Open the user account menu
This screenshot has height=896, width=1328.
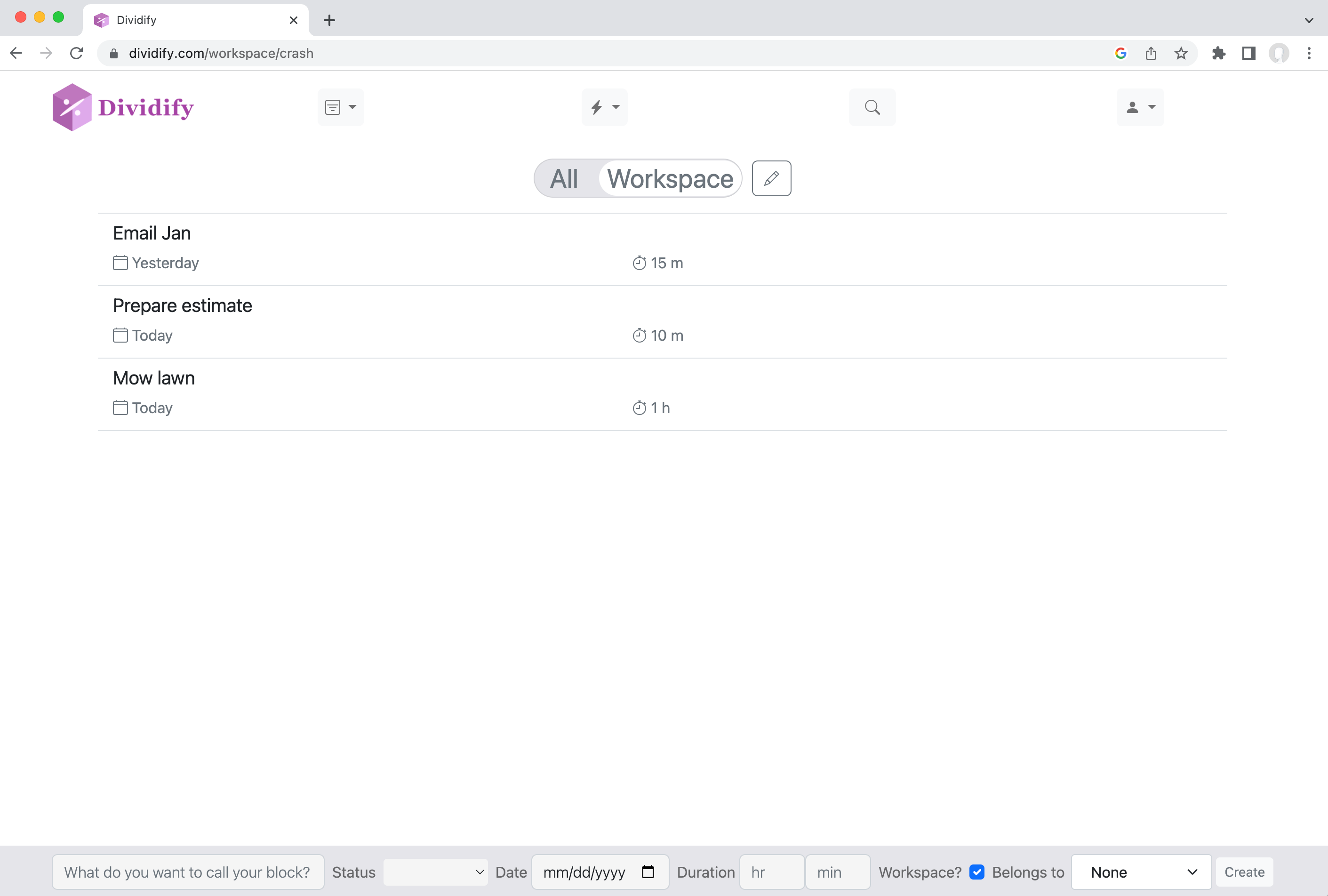coord(1139,107)
